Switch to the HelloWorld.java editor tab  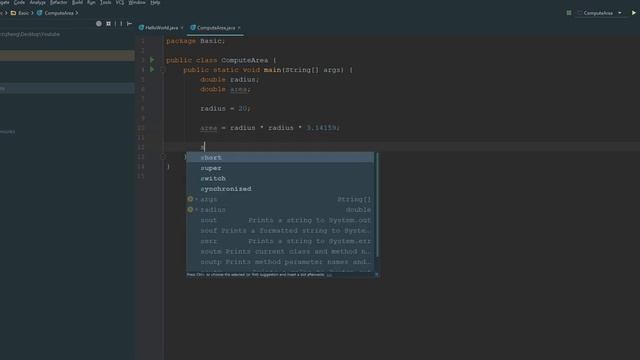(x=161, y=28)
